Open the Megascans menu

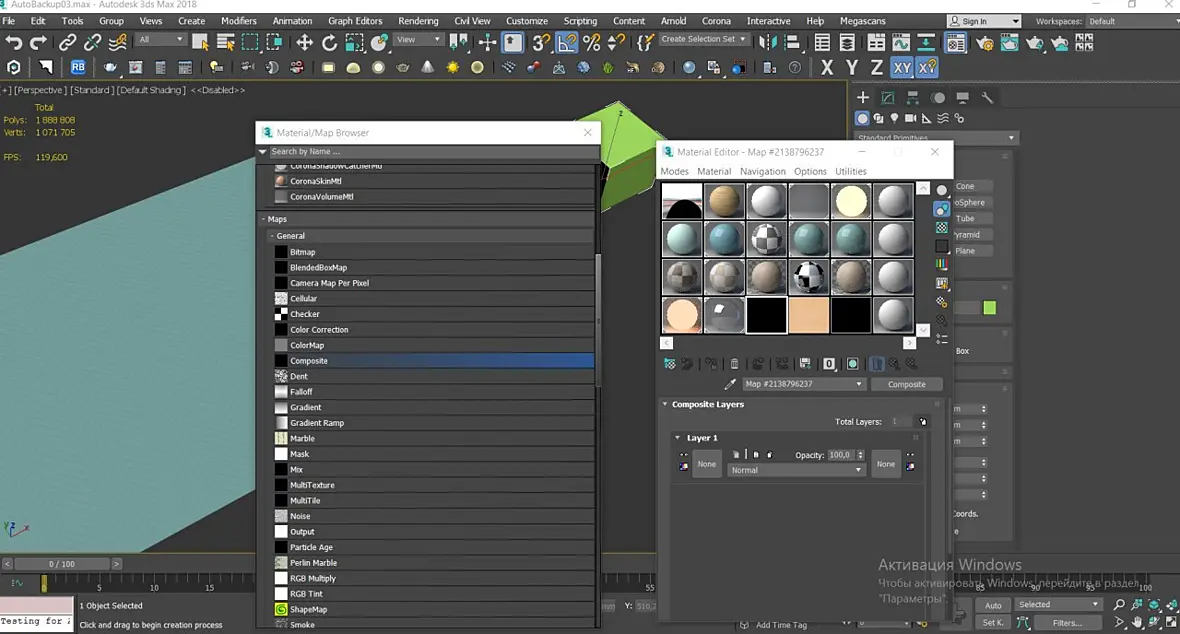click(862, 21)
